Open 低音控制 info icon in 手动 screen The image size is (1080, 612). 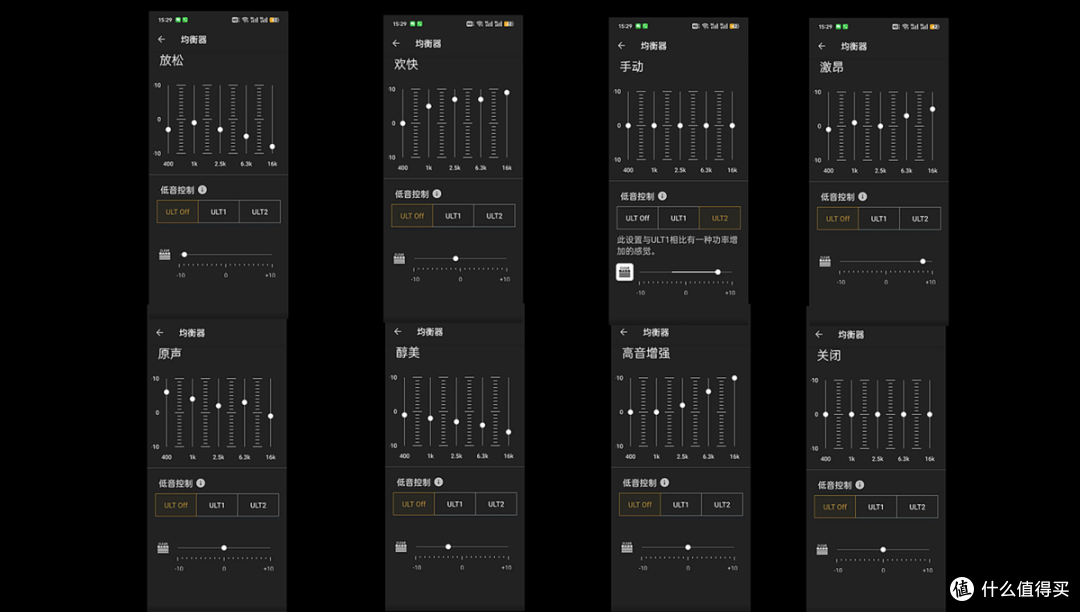point(662,196)
